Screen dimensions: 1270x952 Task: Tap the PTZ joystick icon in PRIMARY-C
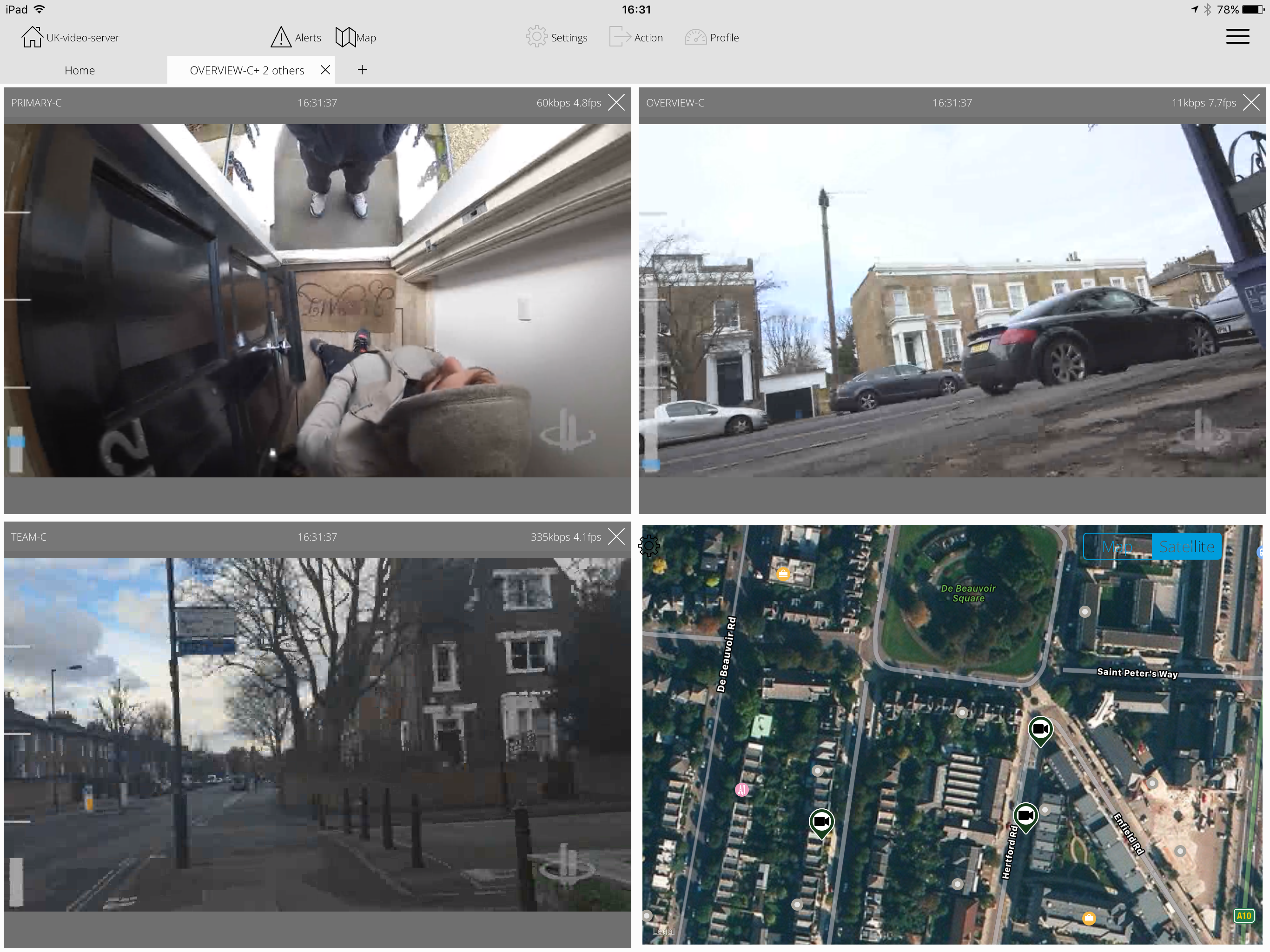tap(567, 430)
